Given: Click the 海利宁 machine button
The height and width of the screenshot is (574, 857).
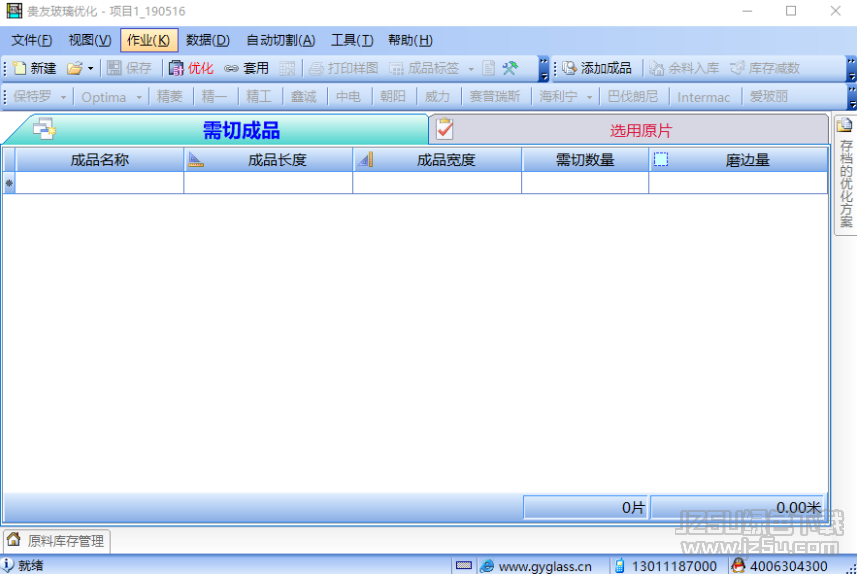Looking at the screenshot, I should (558, 97).
